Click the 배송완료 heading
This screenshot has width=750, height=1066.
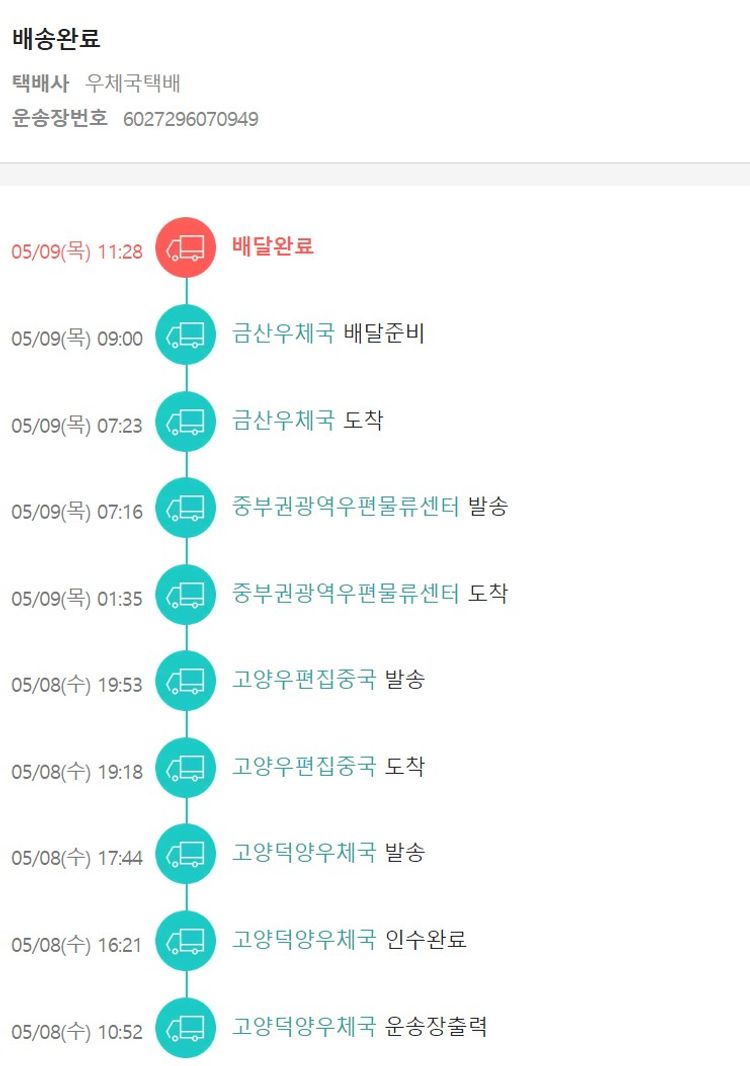coord(56,40)
